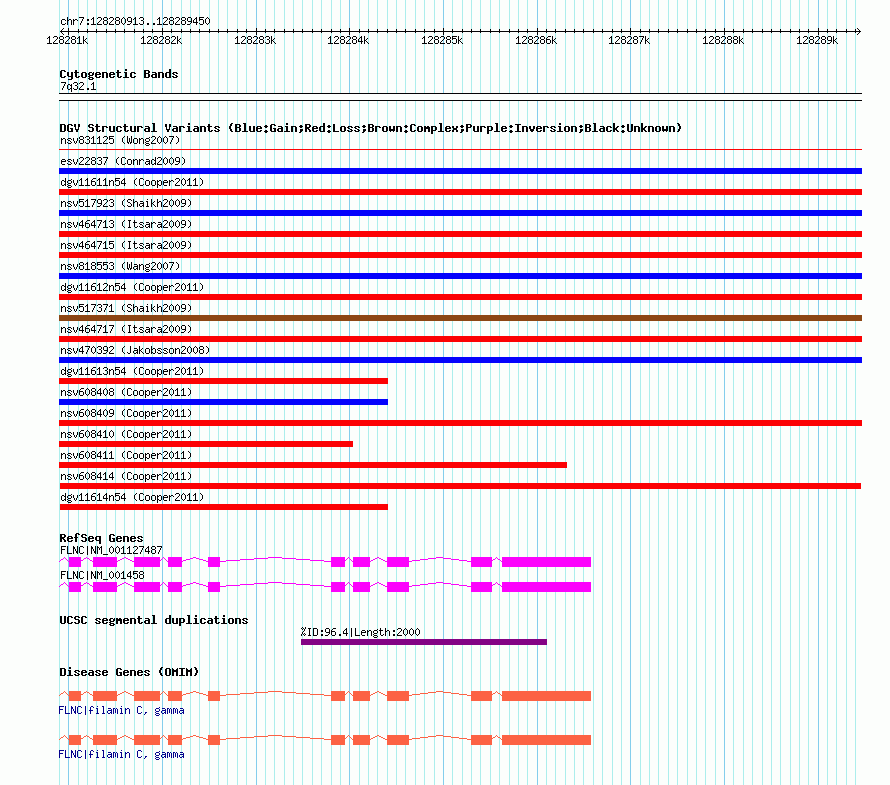This screenshot has height=785, width=890.
Task: Open variant nsv464713 (Itsara2009) label
Action: click(x=126, y=224)
